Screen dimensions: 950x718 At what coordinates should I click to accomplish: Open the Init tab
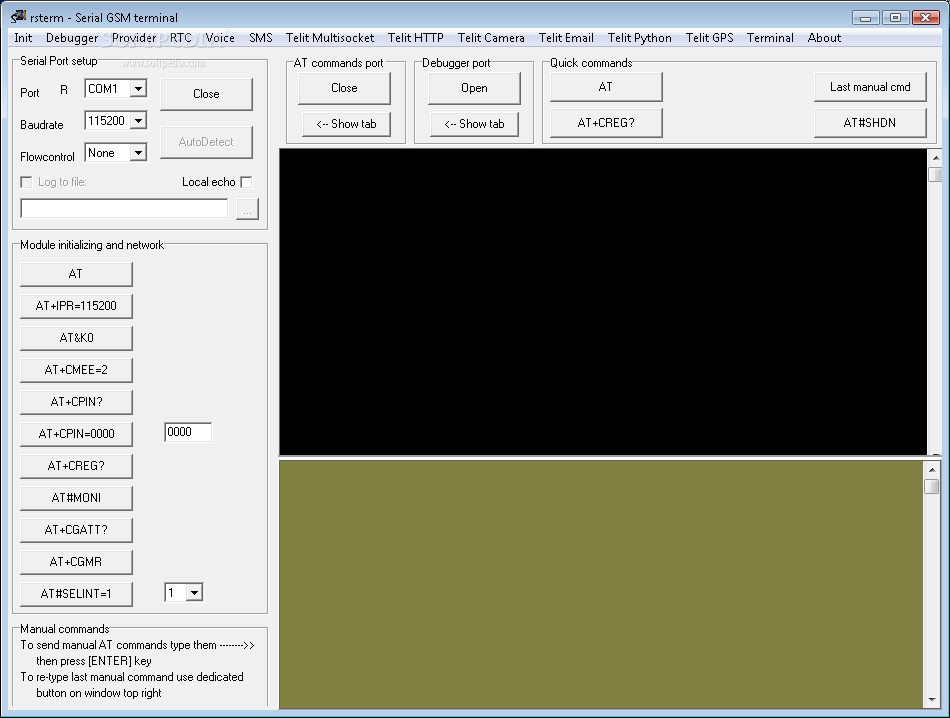click(x=23, y=38)
